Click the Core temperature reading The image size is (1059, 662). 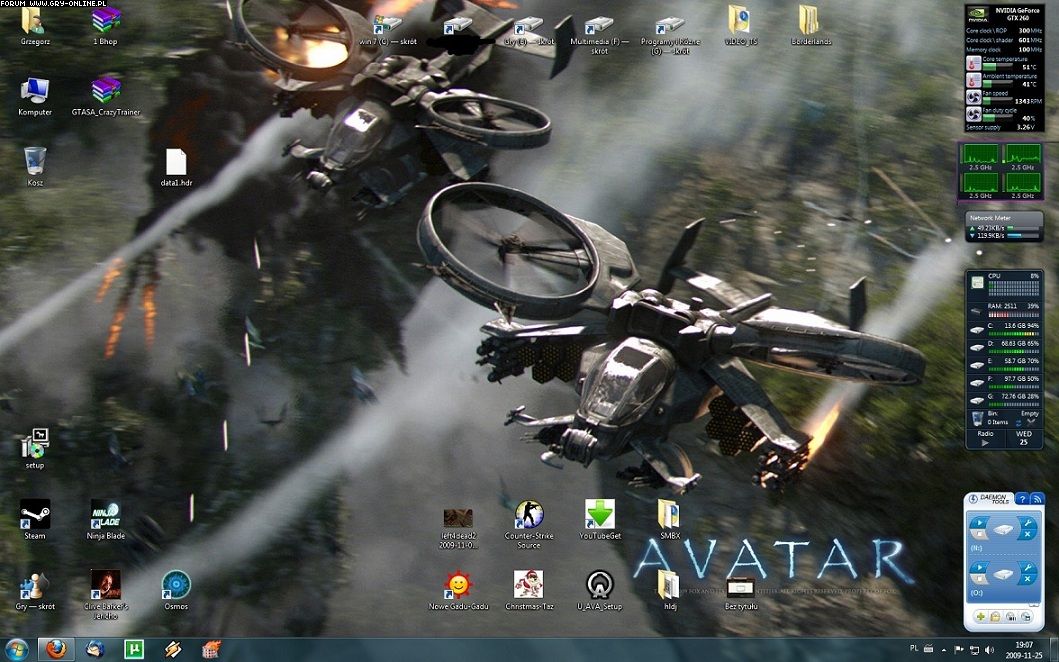1004,63
